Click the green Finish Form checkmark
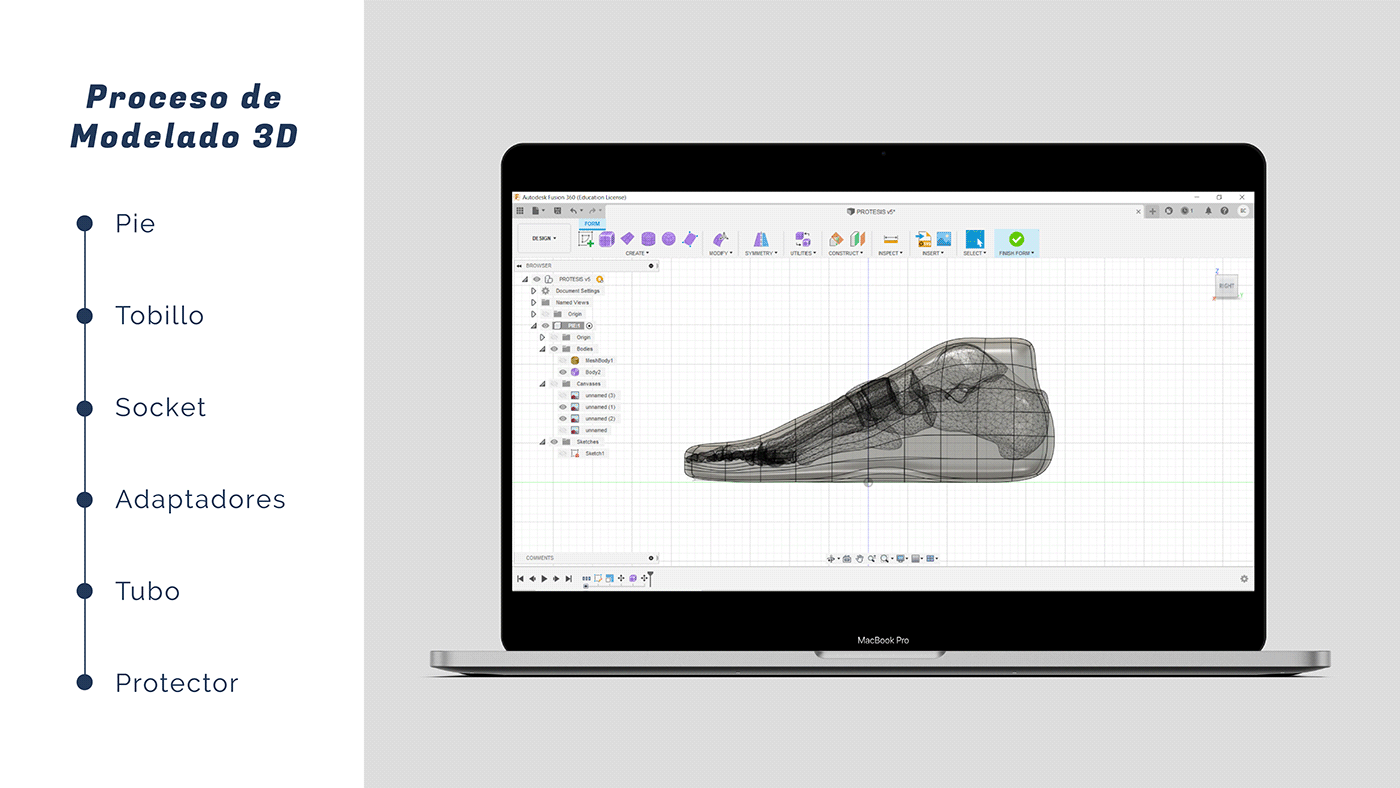The width and height of the screenshot is (1400, 788). (x=1017, y=239)
